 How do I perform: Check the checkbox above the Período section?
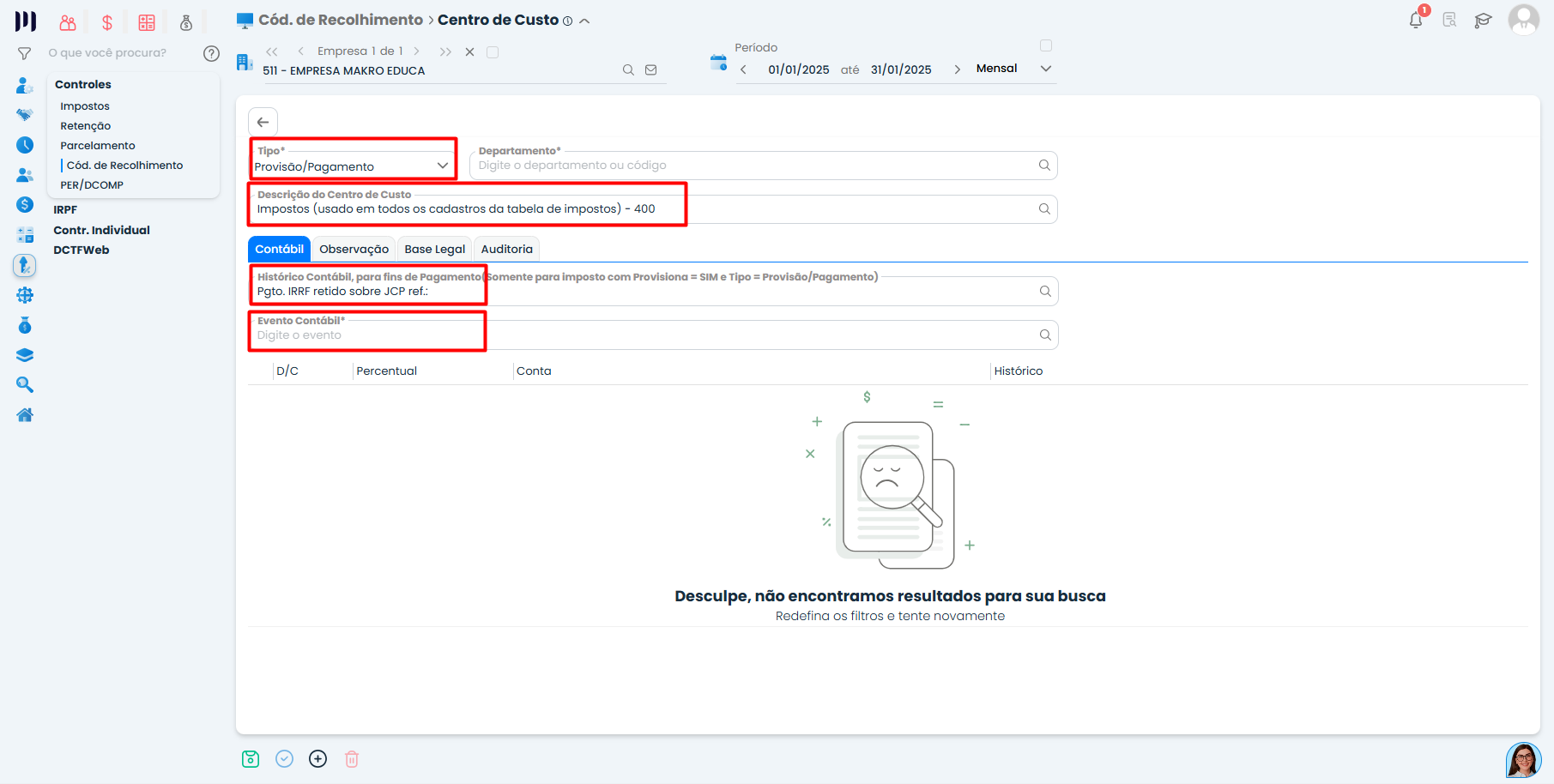coord(1046,45)
